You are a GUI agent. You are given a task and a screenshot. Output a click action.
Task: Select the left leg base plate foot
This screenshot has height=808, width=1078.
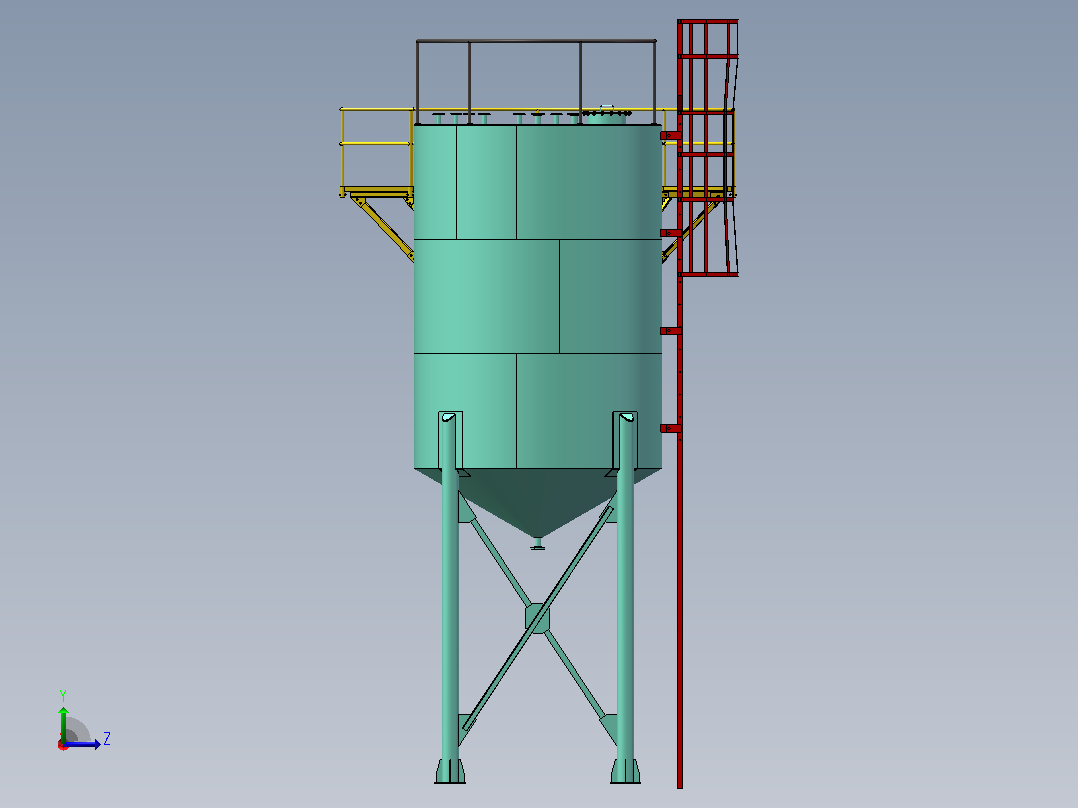point(450,771)
